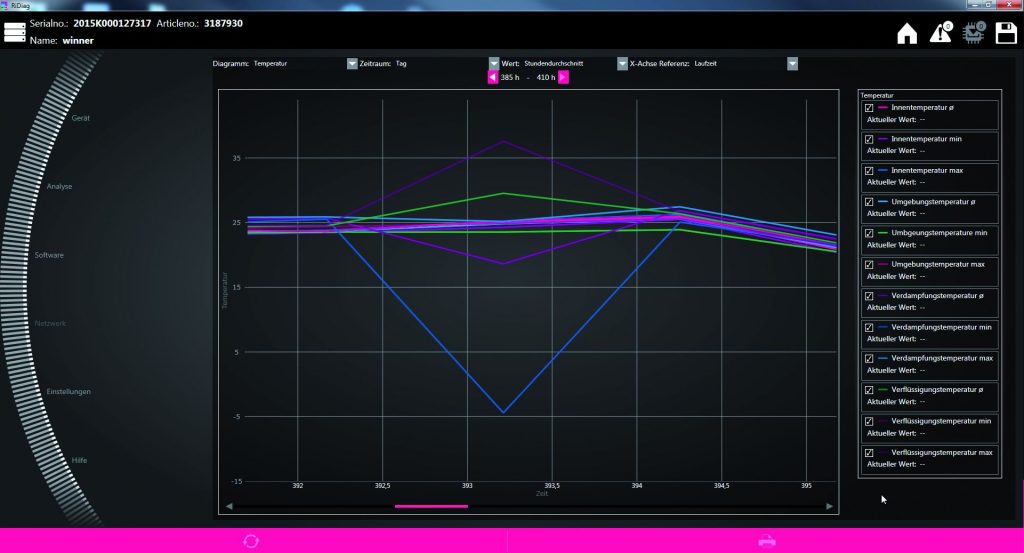1024x553 pixels.
Task: Expand the Zeitraum dropdown showing Tag
Action: click(x=493, y=63)
